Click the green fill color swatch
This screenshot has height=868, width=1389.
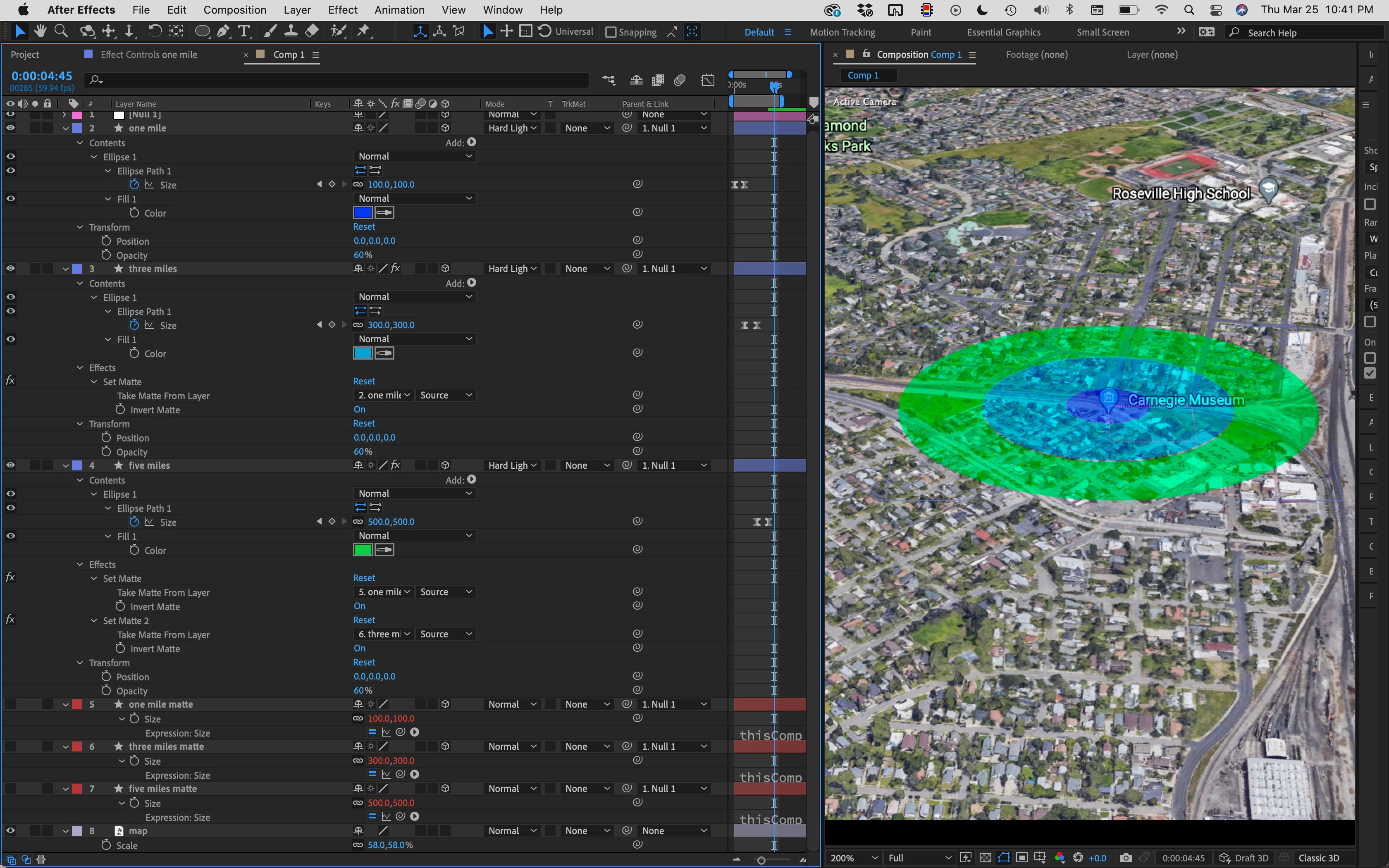(362, 550)
